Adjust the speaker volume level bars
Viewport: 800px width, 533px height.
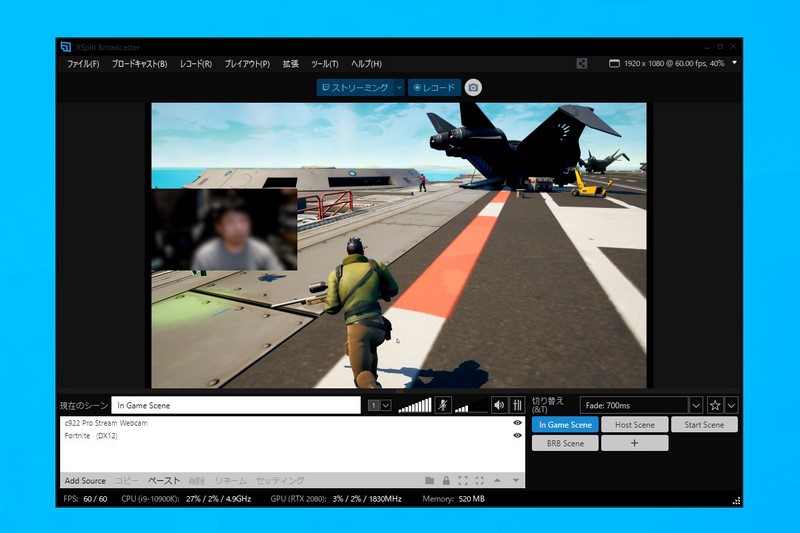click(470, 405)
